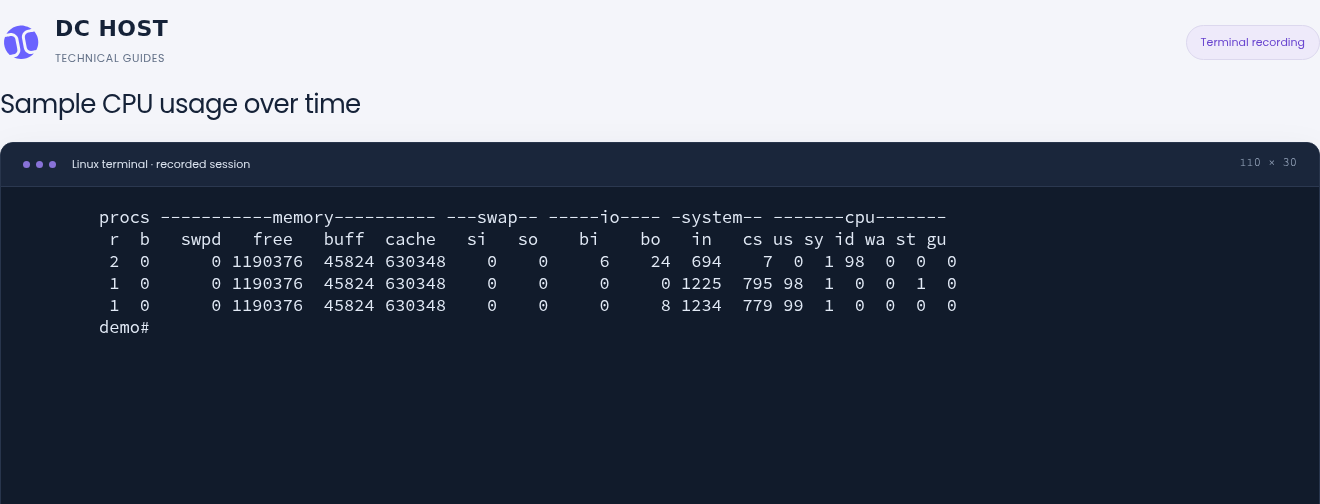Viewport: 1320px width, 504px height.
Task: Click the demo# shell prompt
Action: (125, 327)
